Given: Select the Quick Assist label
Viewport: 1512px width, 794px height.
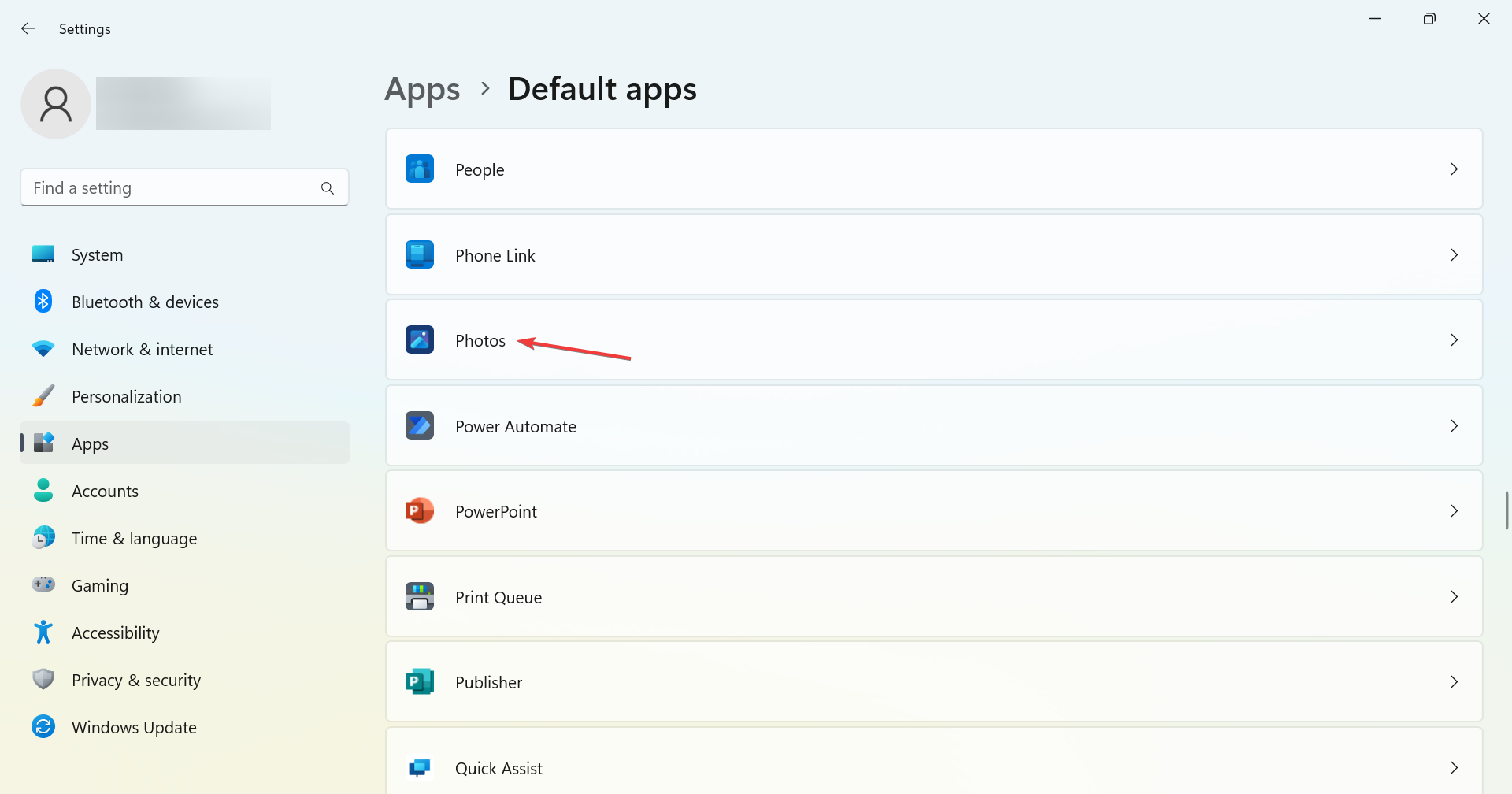Looking at the screenshot, I should click(x=498, y=769).
